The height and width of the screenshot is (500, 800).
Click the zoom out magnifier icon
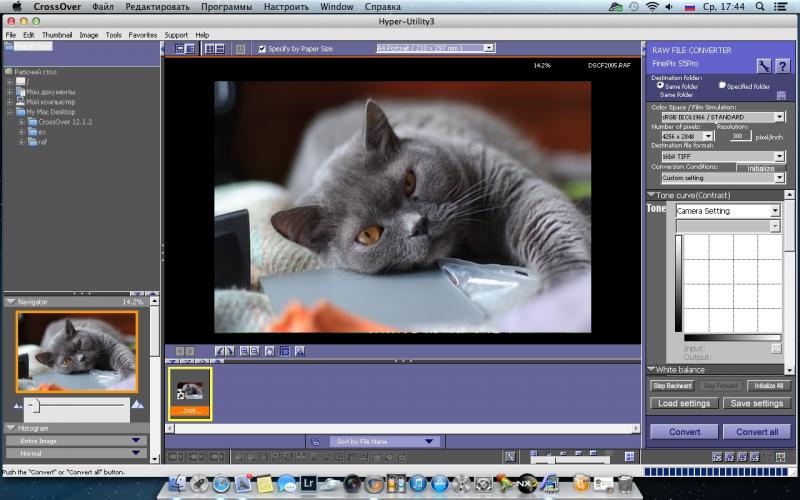(x=255, y=351)
